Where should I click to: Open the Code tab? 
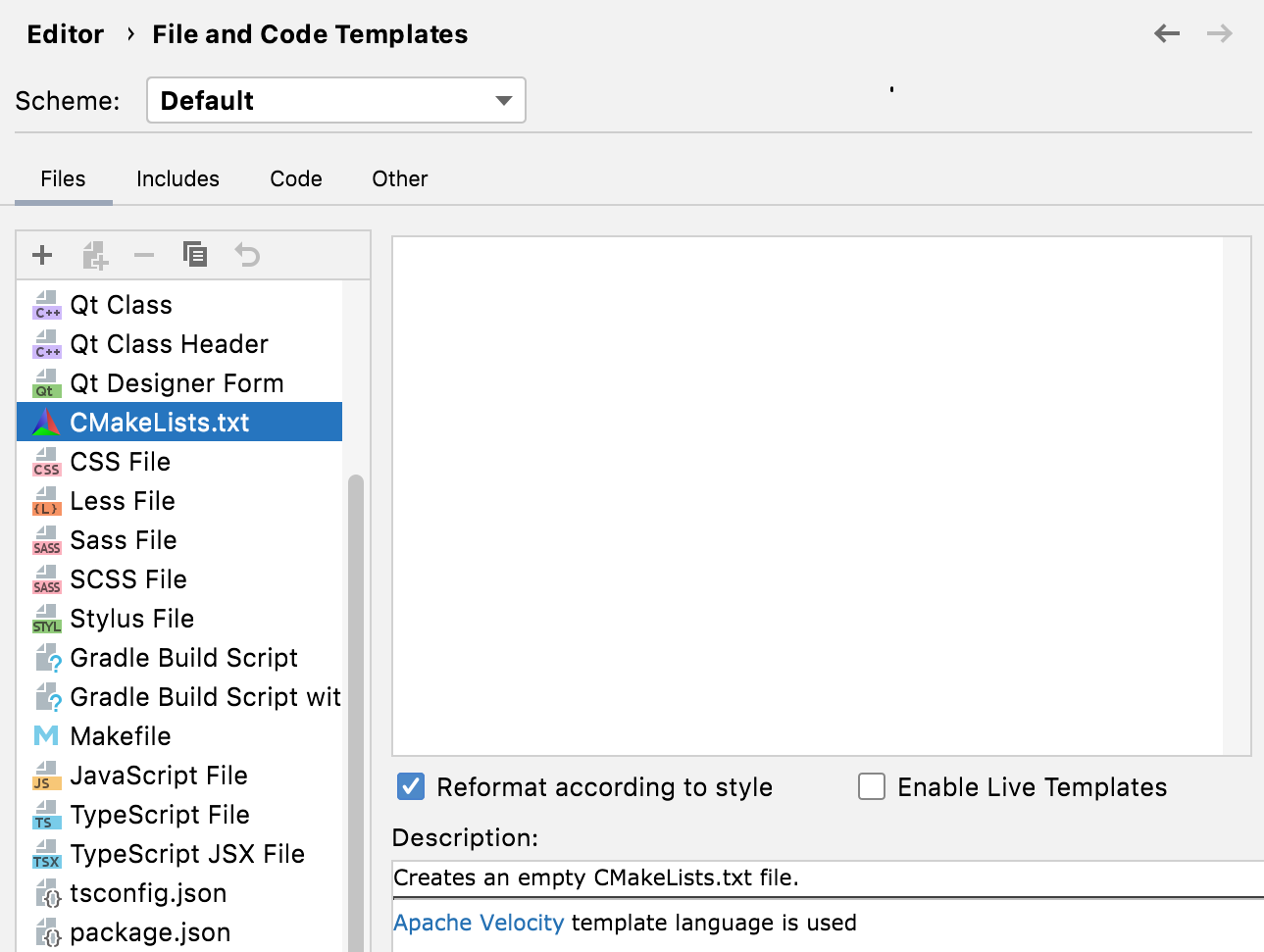(295, 178)
